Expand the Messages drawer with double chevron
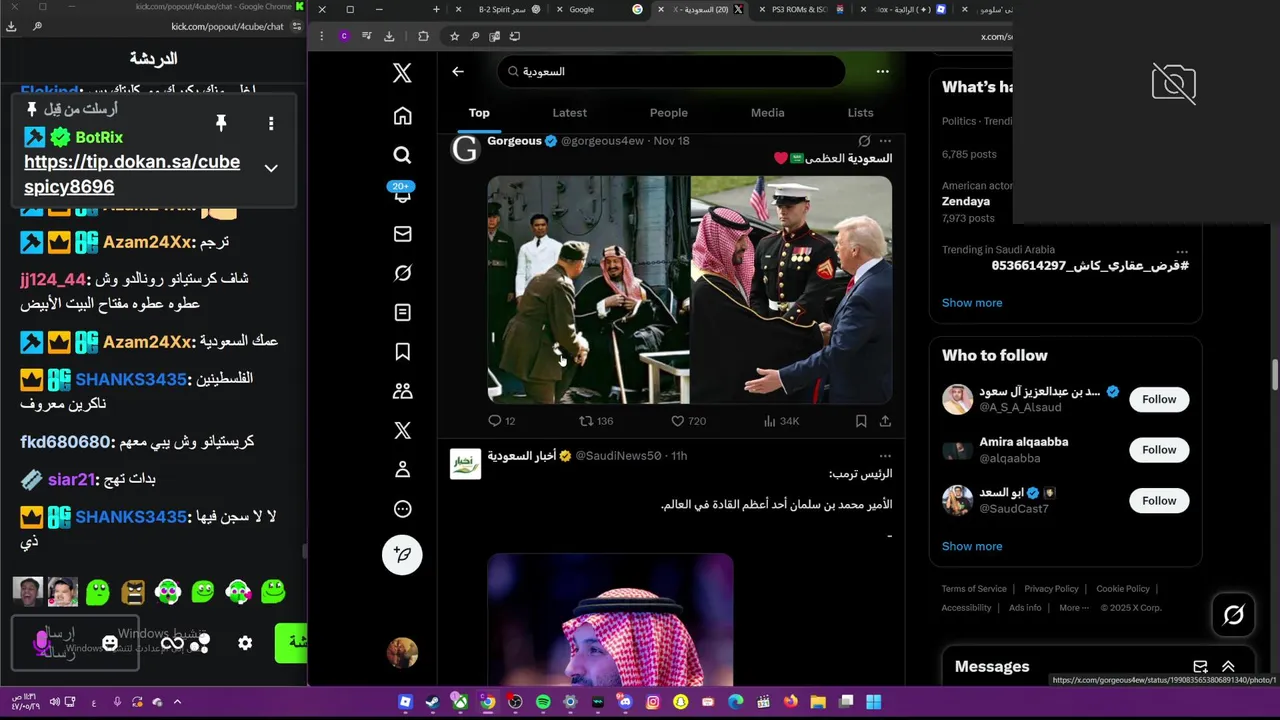Viewport: 1280px width, 720px height. point(1228,667)
